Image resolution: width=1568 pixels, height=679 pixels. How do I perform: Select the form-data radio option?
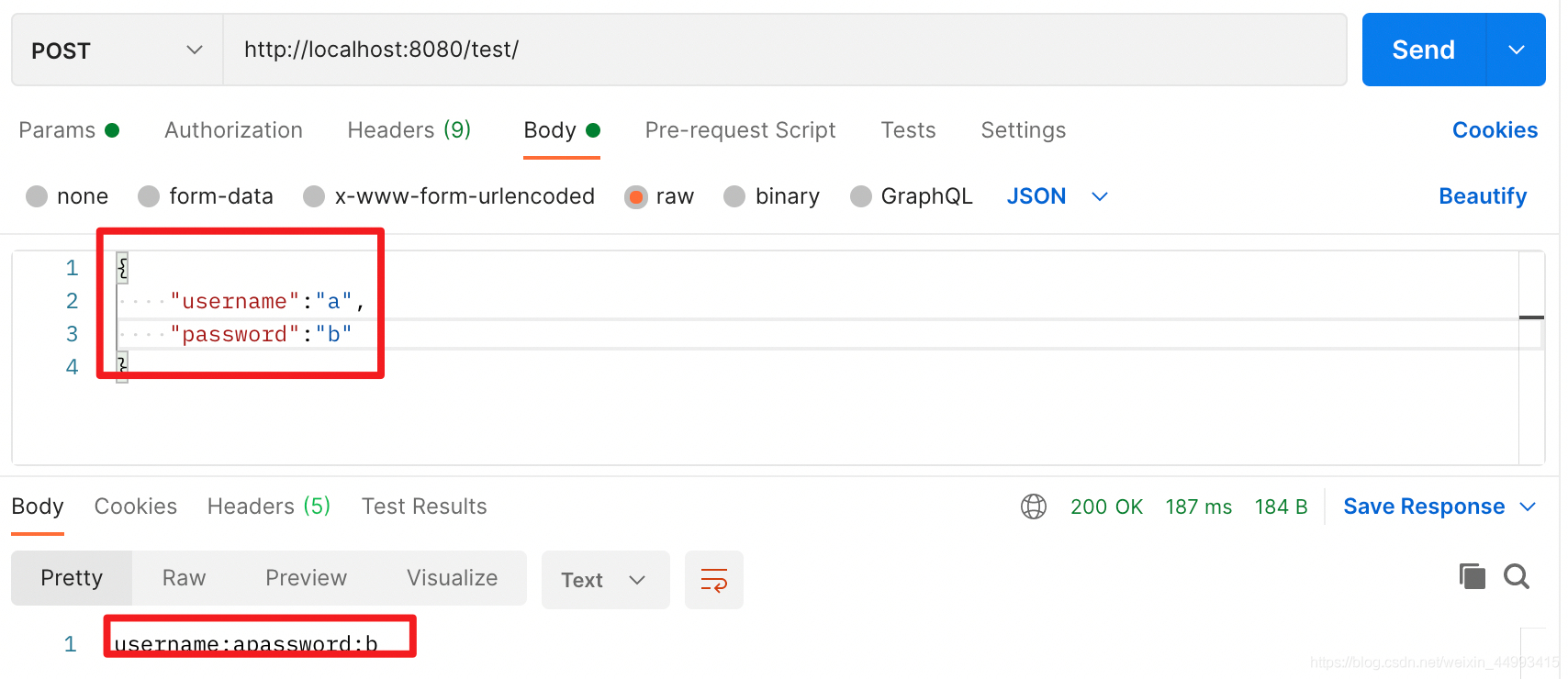point(149,196)
